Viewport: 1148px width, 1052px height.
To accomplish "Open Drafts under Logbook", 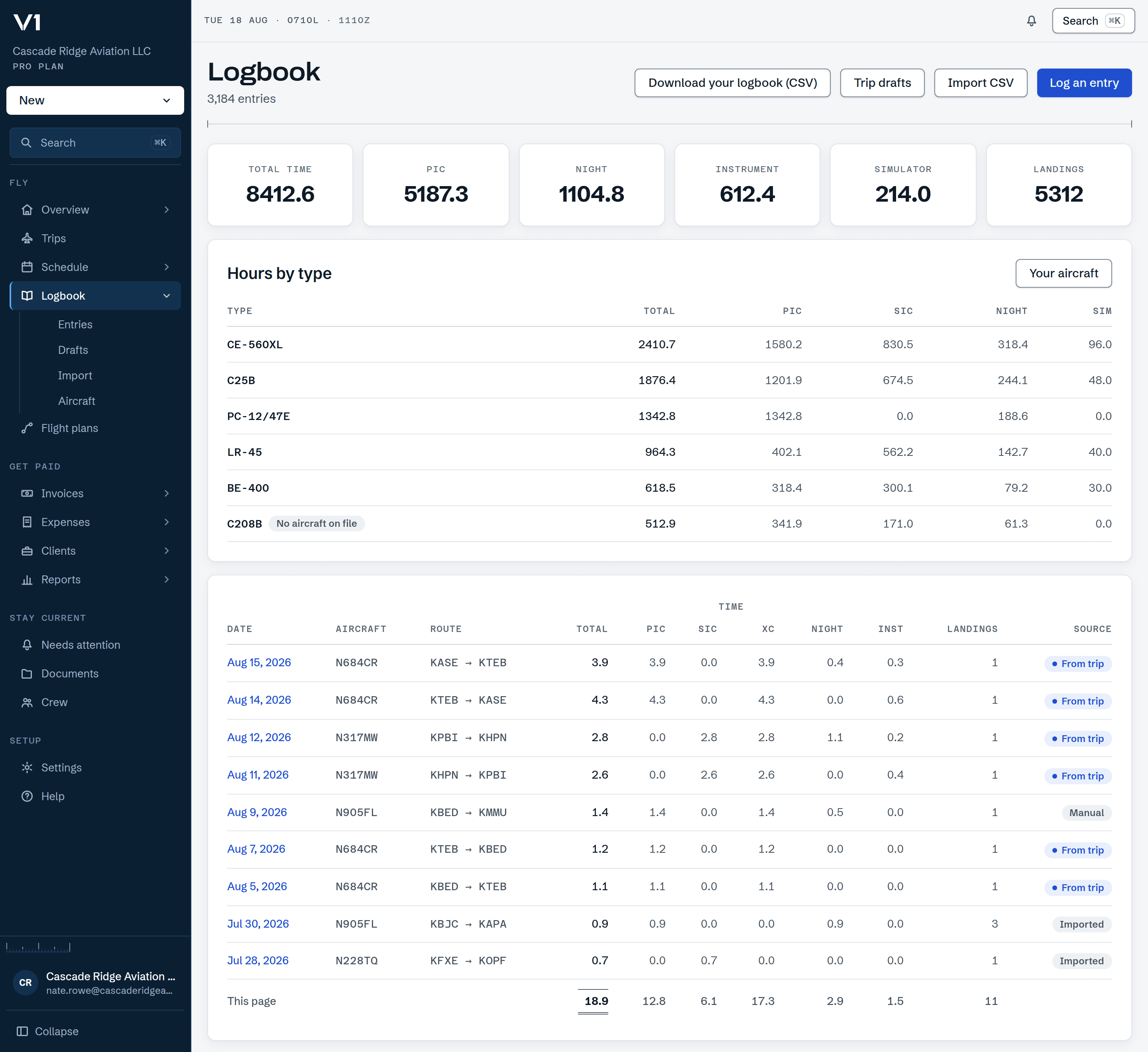I will click(73, 350).
